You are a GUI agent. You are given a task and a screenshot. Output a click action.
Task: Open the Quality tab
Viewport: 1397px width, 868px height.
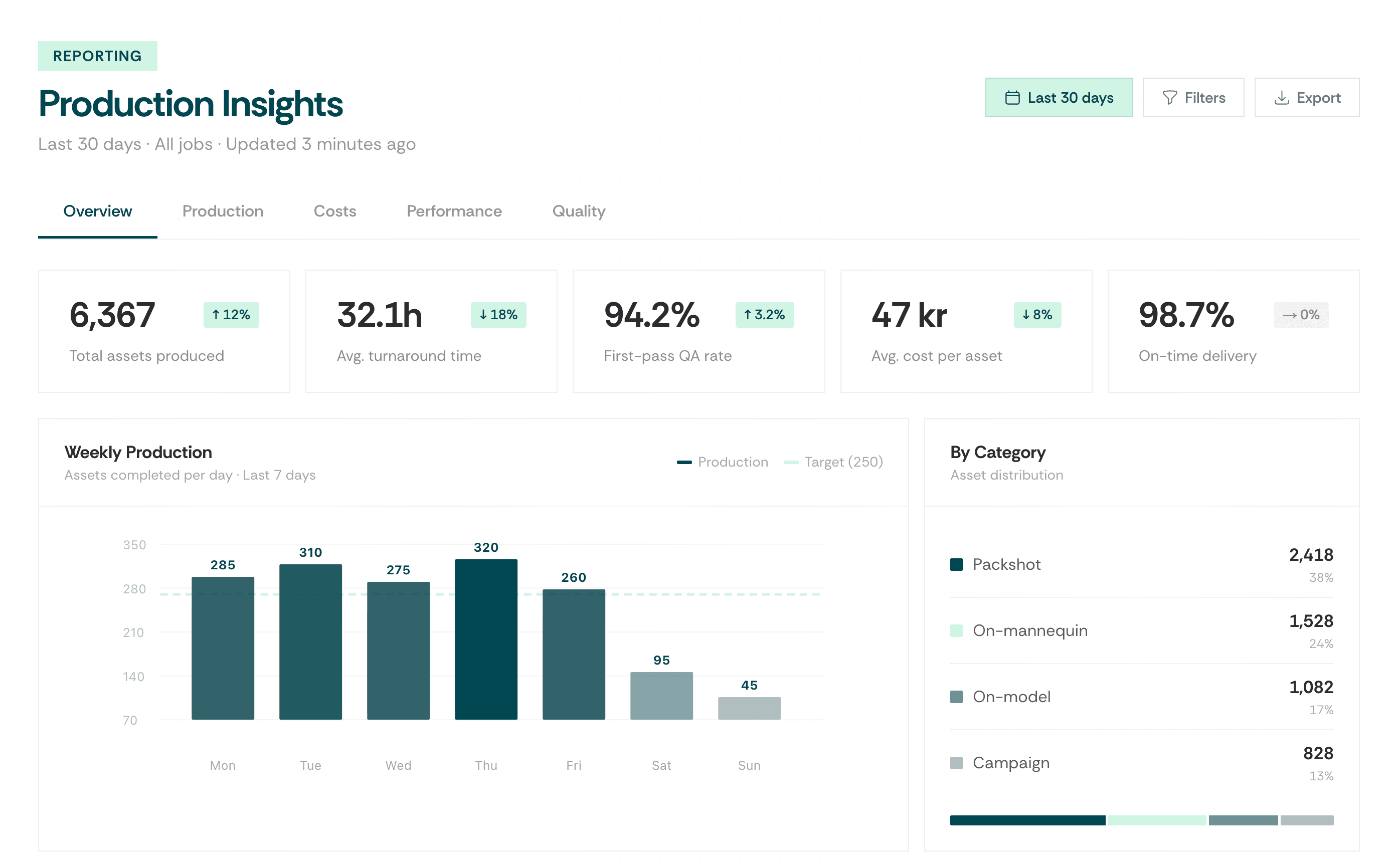point(578,211)
